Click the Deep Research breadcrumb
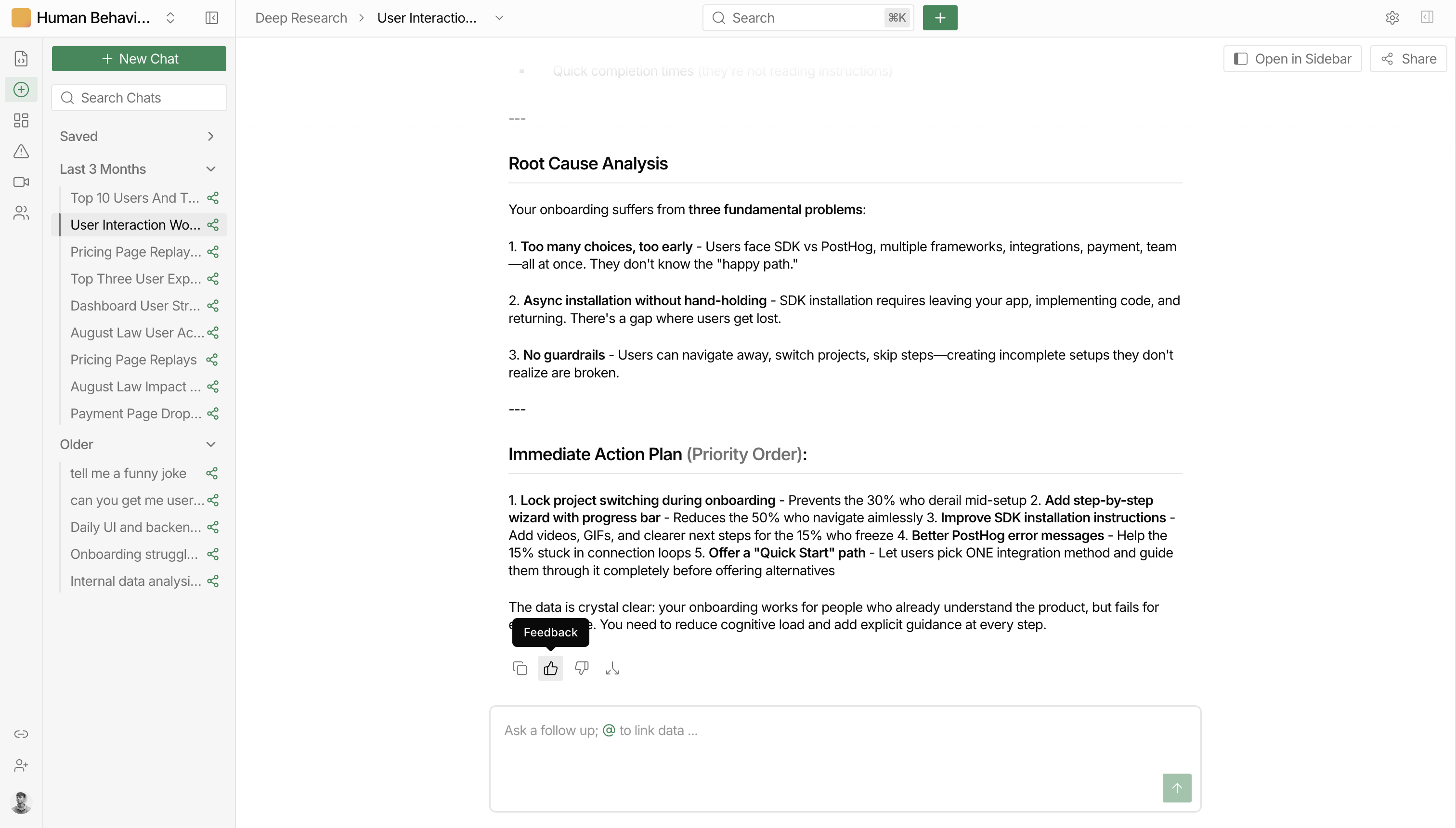 (x=301, y=18)
